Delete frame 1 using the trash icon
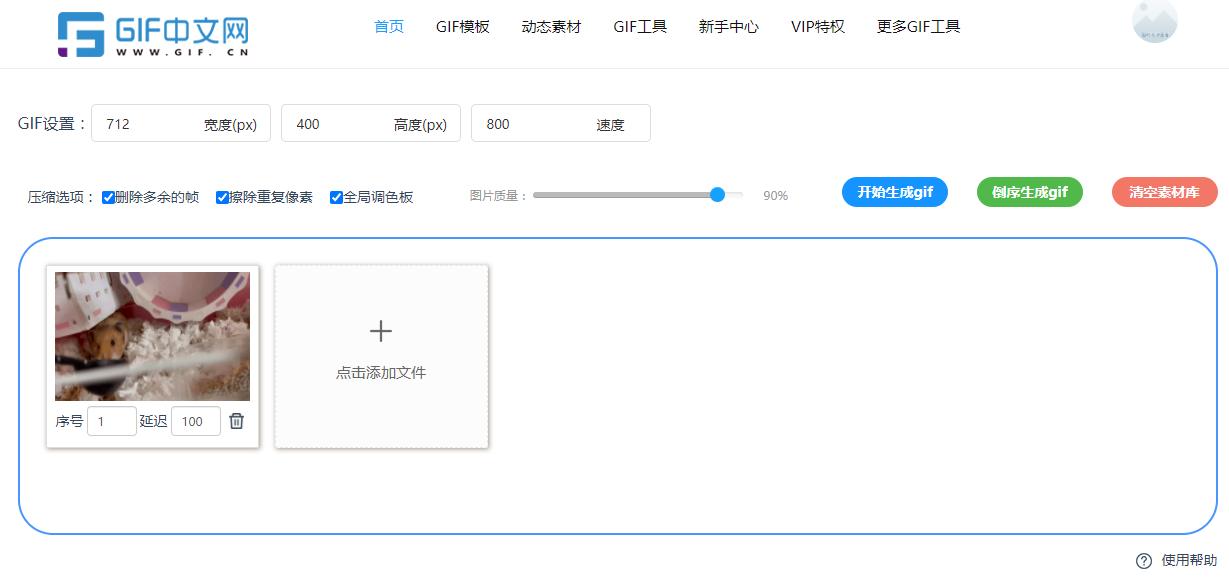This screenshot has width=1229, height=579. coord(236,421)
